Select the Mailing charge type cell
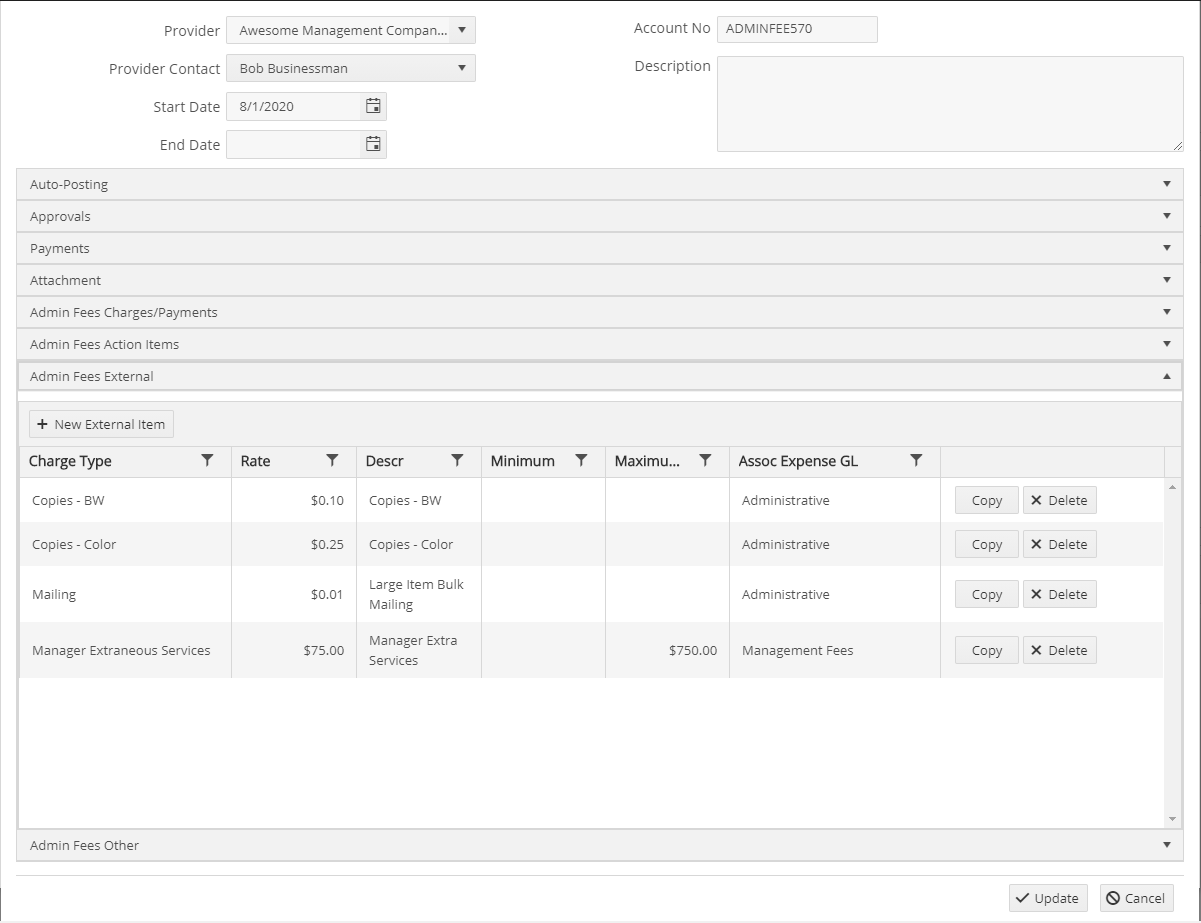This screenshot has height=923, width=1201. tap(125, 594)
